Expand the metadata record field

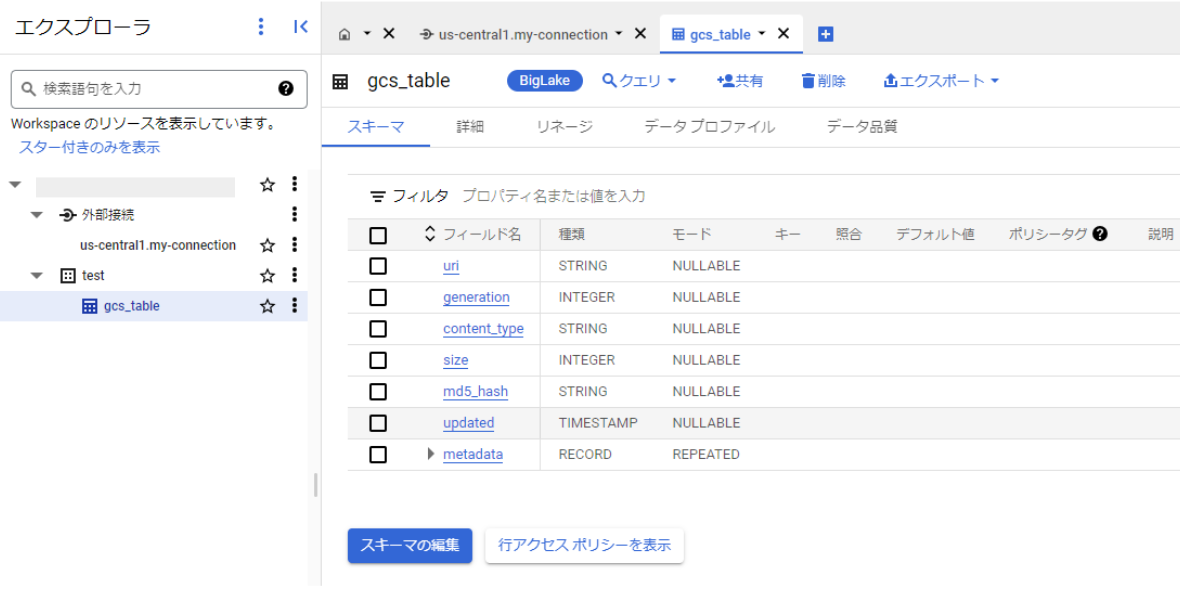[430, 454]
